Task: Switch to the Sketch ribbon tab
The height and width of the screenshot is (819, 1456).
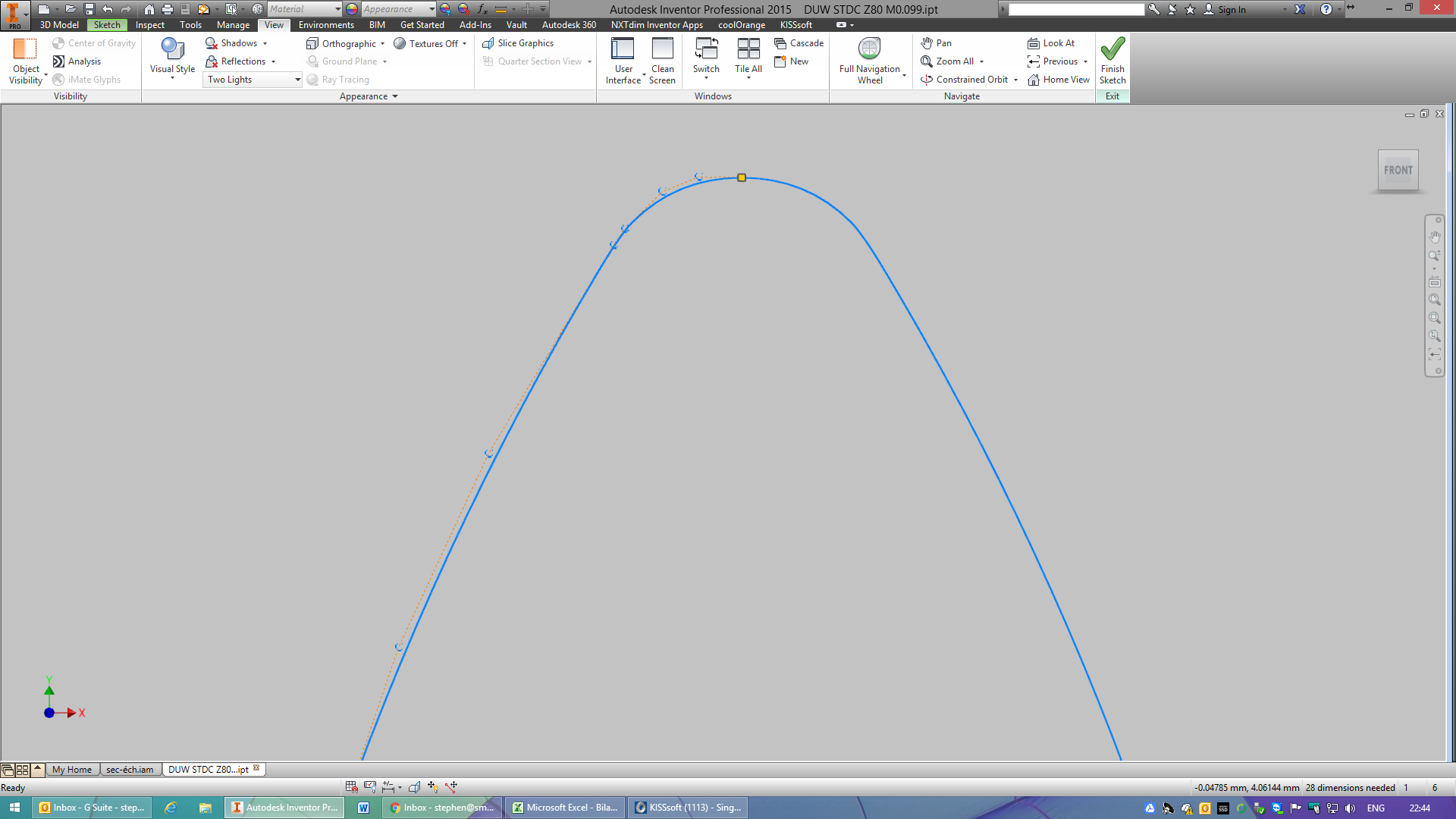Action: (106, 24)
